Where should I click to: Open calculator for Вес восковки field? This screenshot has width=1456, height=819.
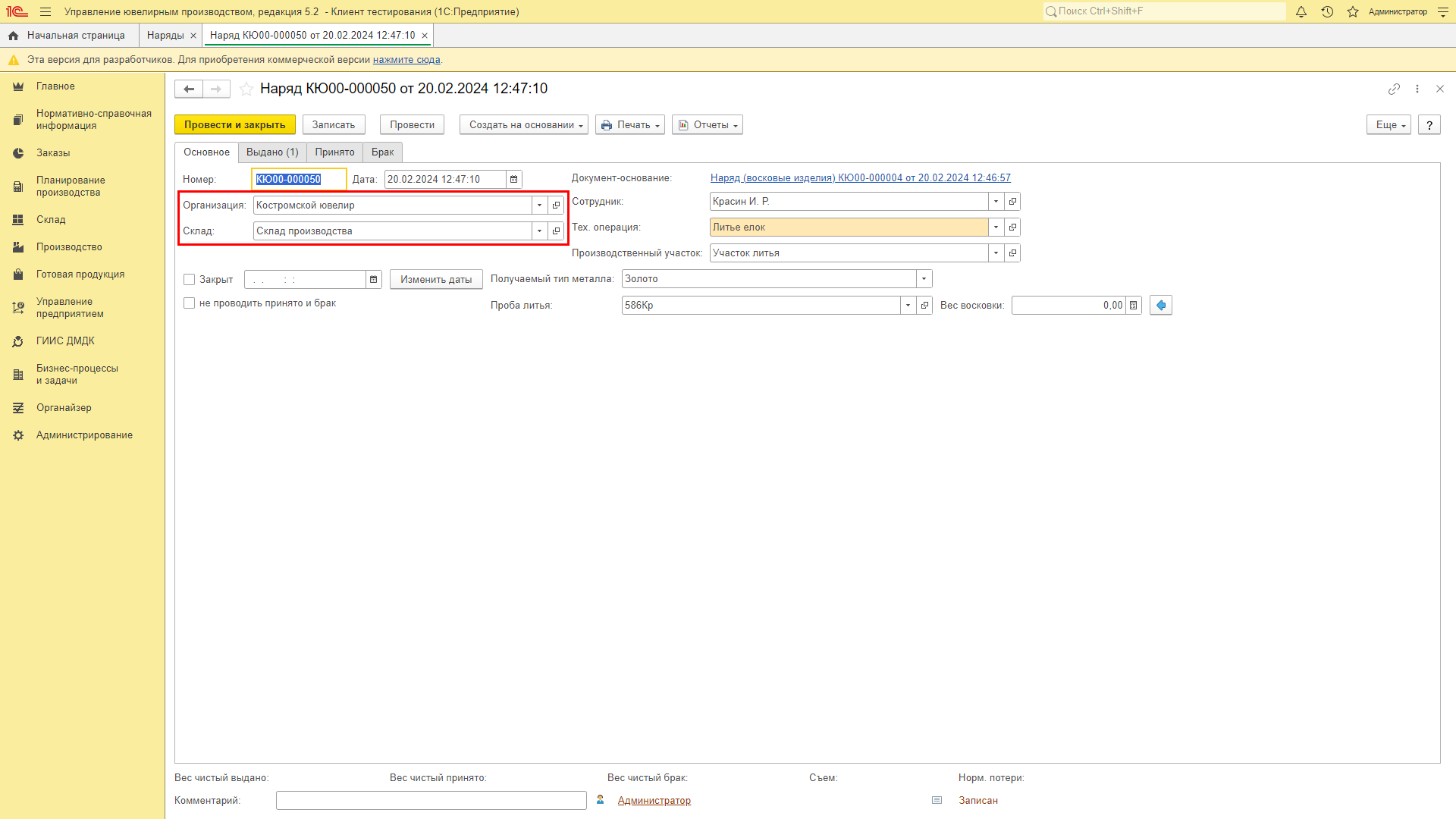pyautogui.click(x=1134, y=306)
